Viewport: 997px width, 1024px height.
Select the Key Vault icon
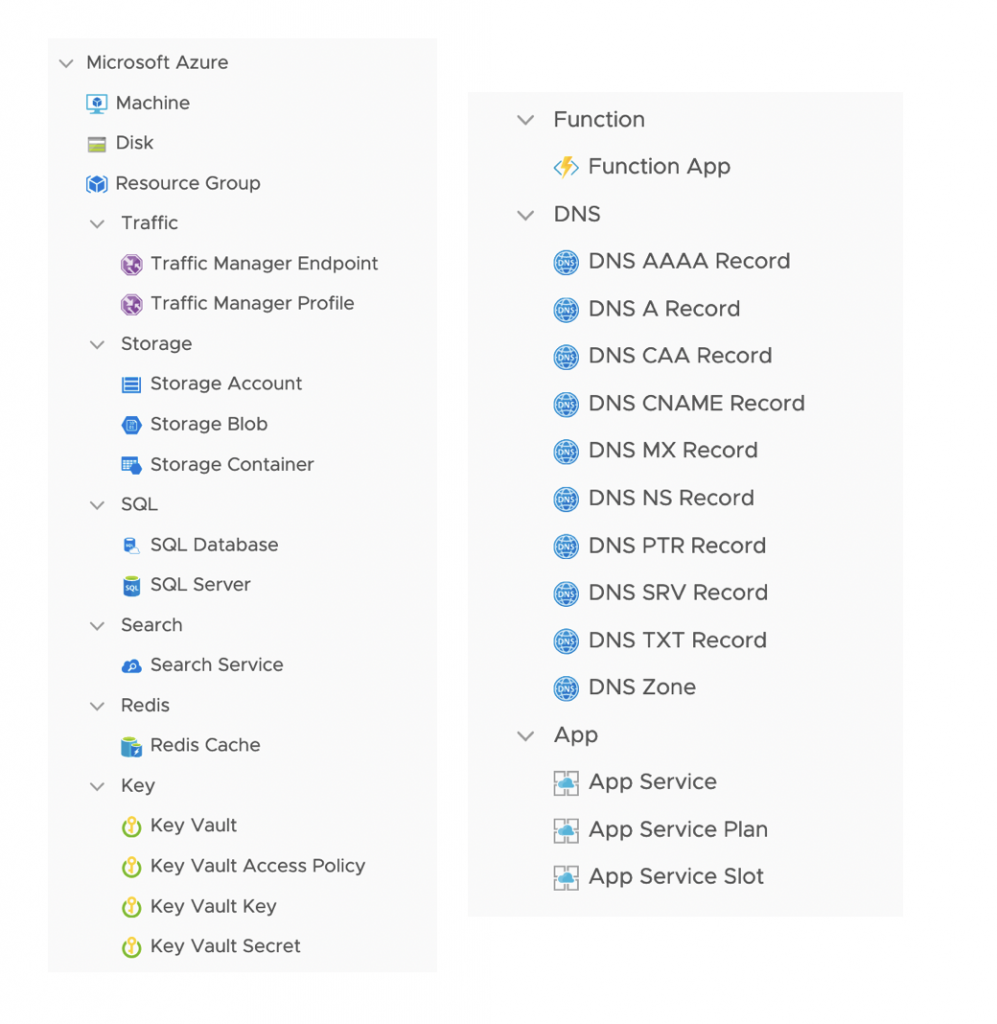tap(131, 825)
